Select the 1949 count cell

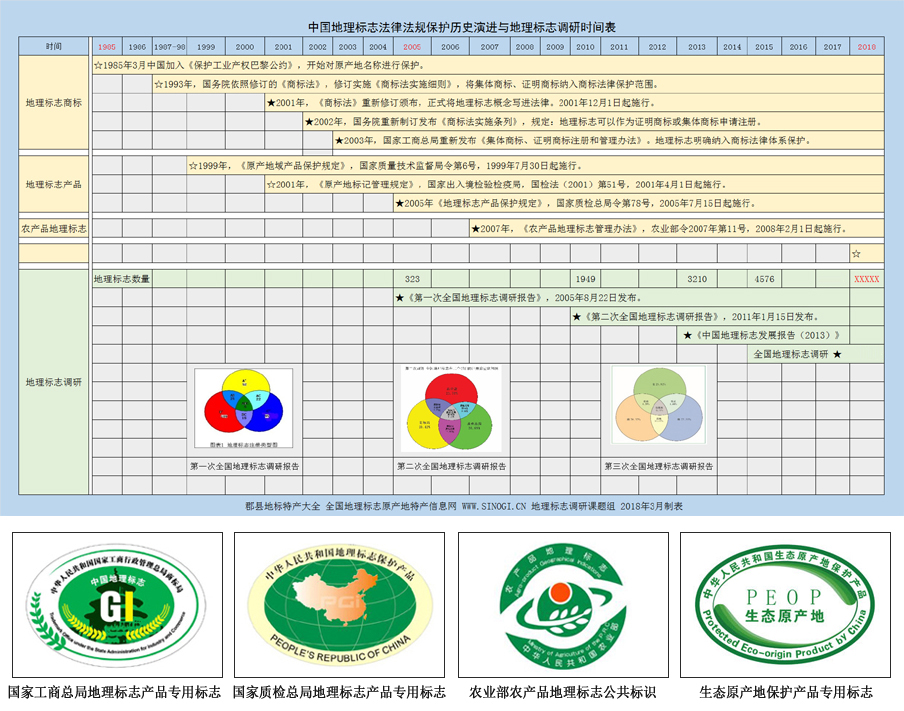coord(585,279)
